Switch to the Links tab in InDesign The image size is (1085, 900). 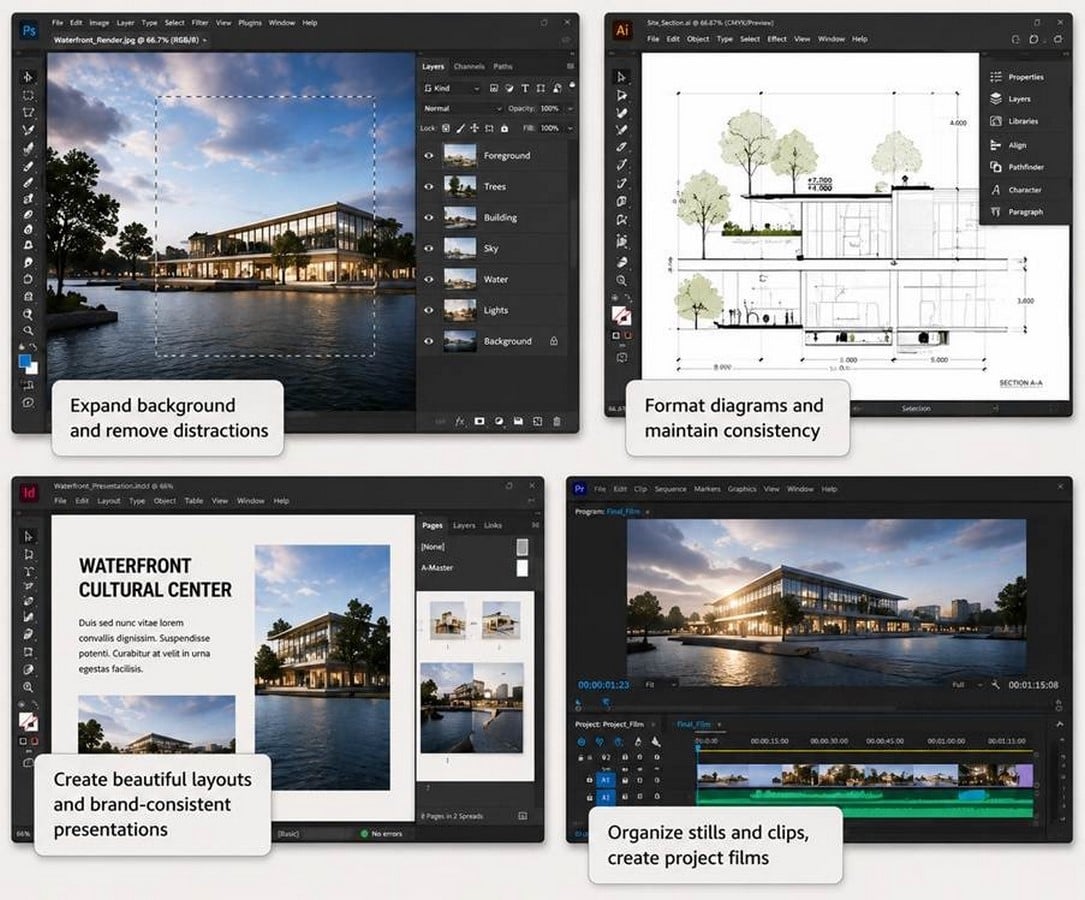[x=493, y=525]
